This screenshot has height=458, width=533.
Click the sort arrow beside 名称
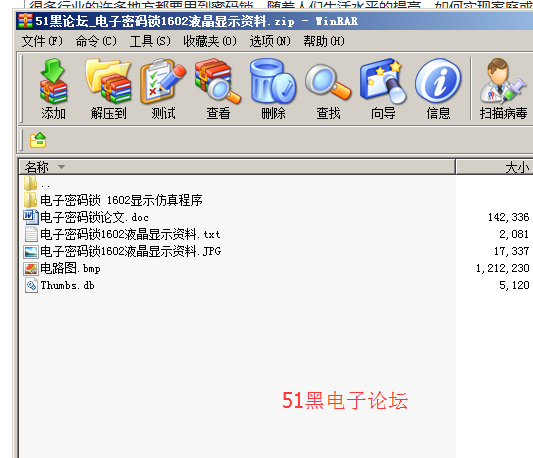tap(61, 167)
